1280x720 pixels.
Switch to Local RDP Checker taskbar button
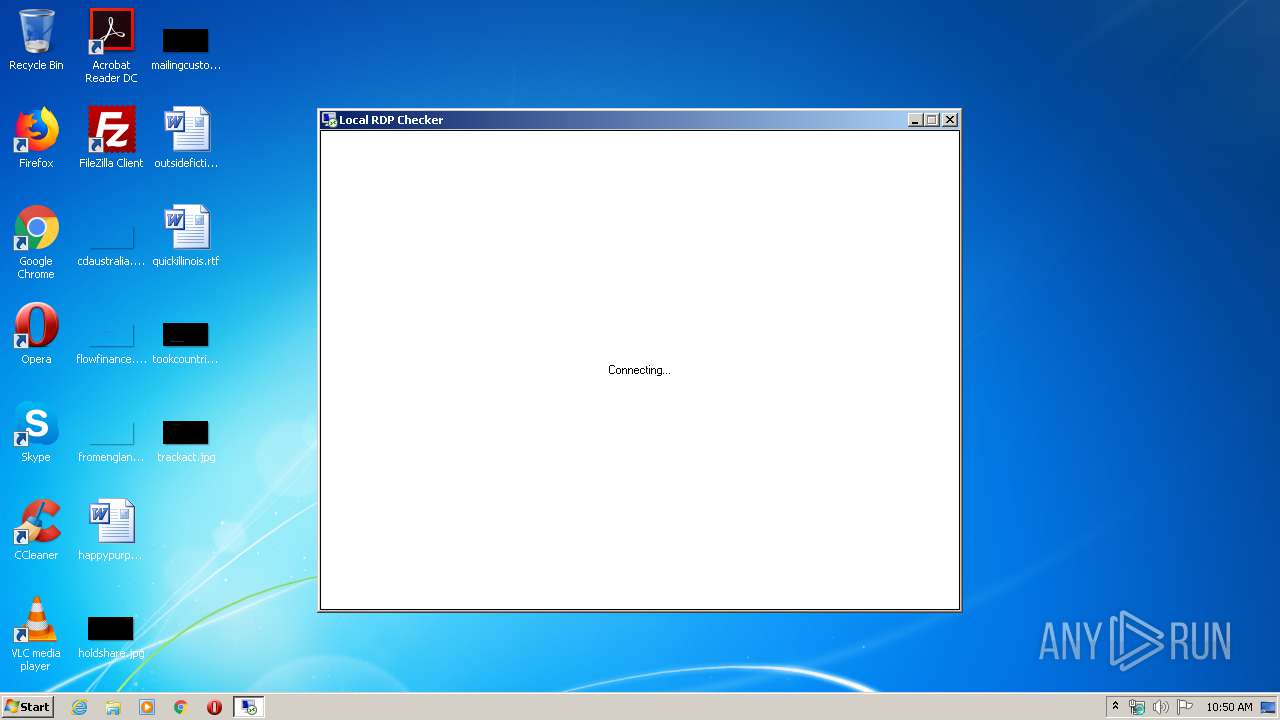(248, 707)
